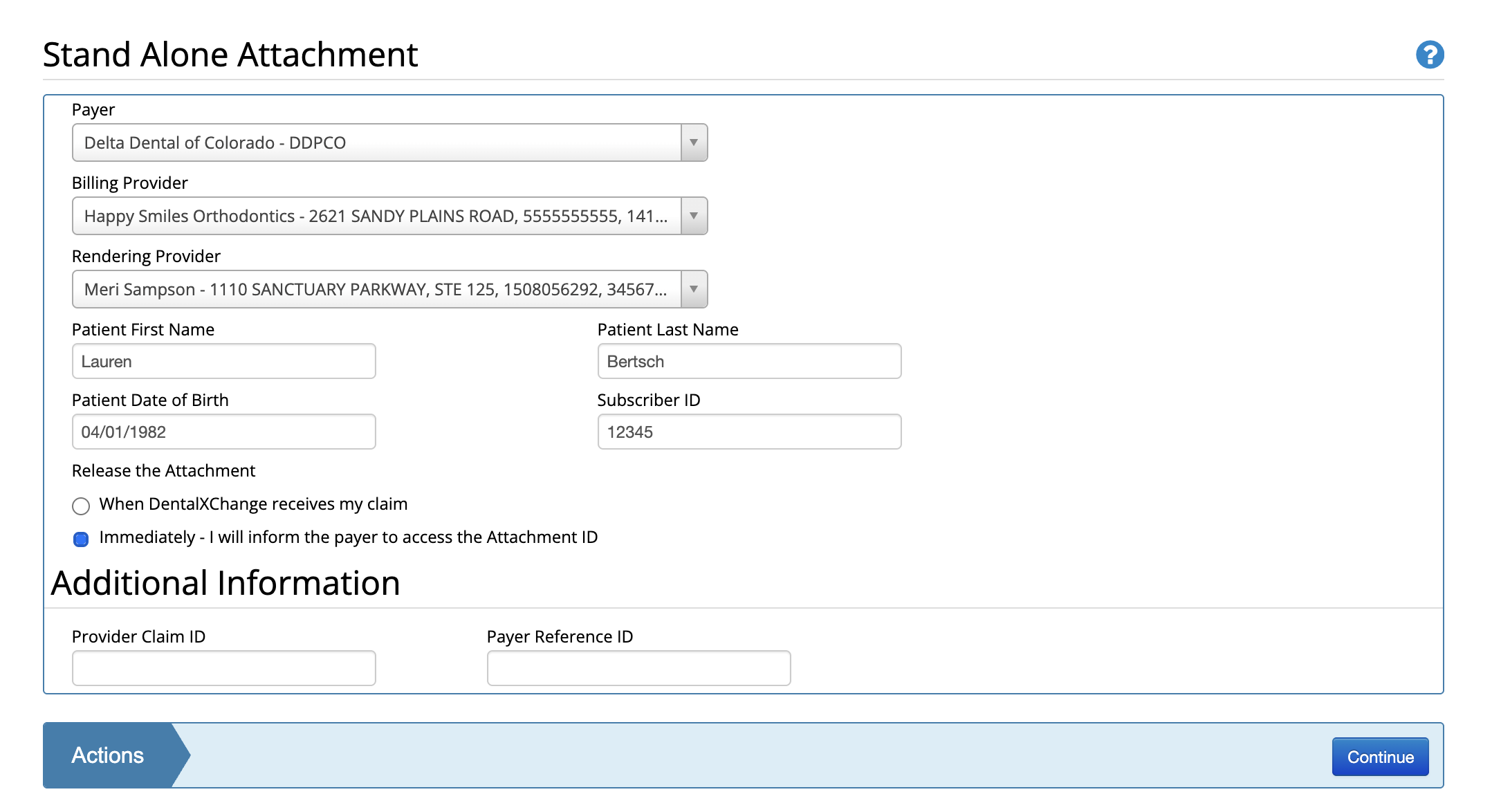Click the Subscriber ID input field

coord(749,432)
